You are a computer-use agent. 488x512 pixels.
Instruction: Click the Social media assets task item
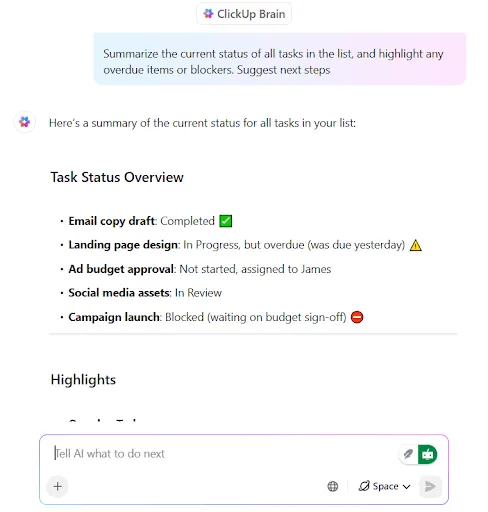[145, 293]
